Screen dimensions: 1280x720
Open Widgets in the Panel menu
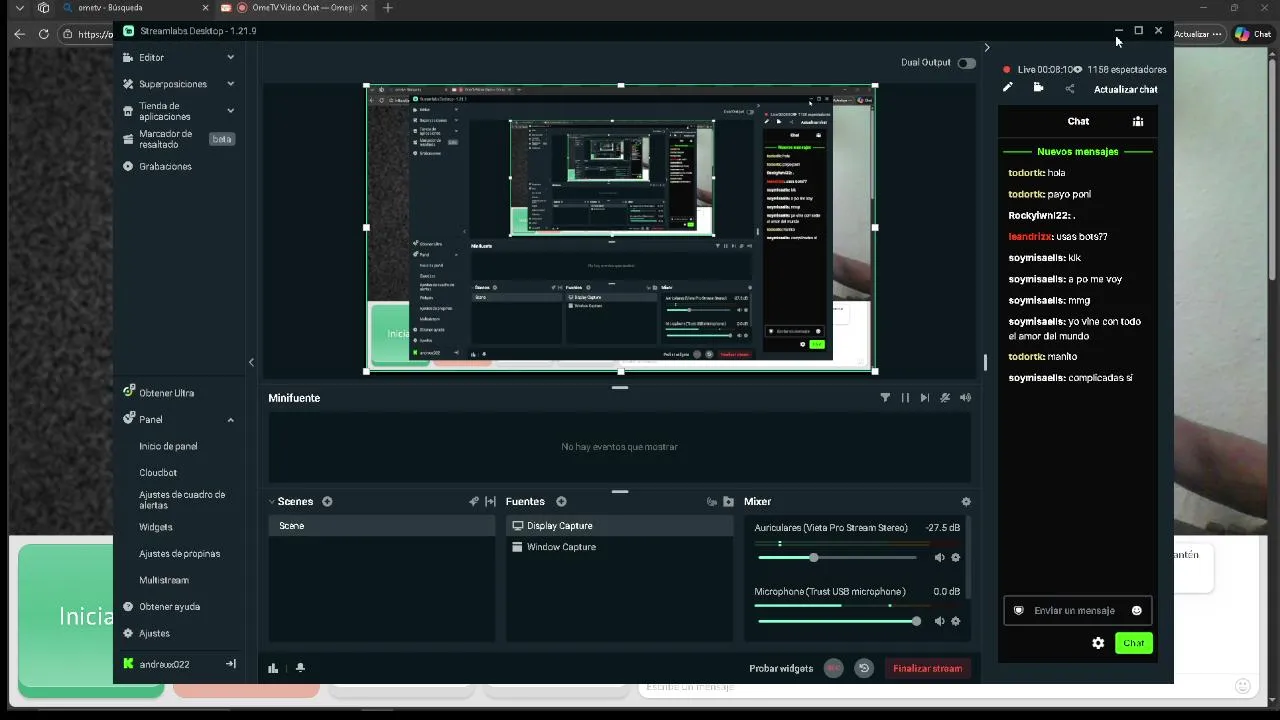(x=156, y=527)
